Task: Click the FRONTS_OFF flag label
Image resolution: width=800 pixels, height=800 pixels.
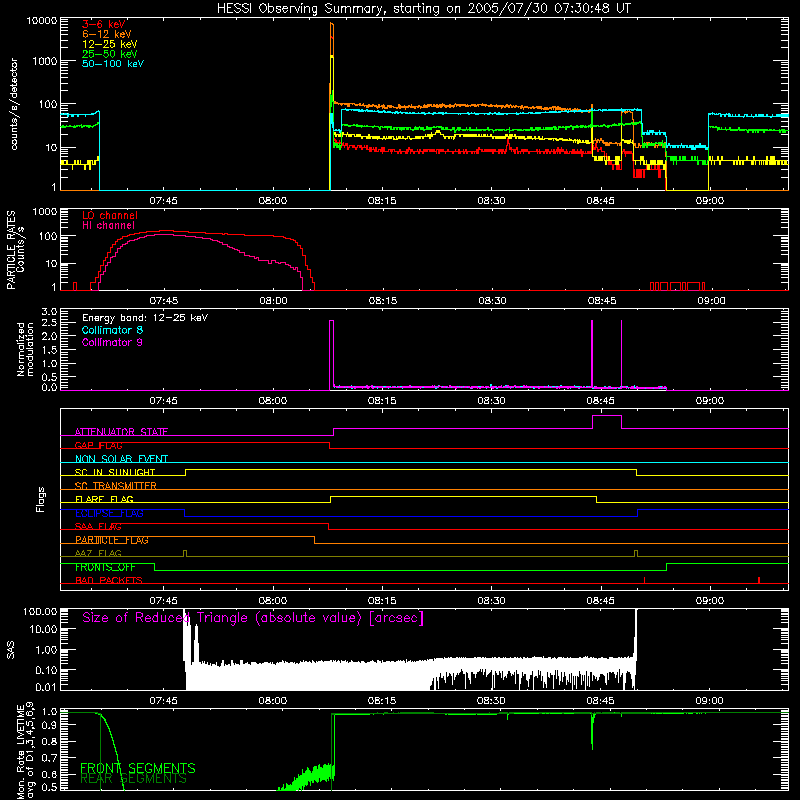Action: [x=105, y=567]
